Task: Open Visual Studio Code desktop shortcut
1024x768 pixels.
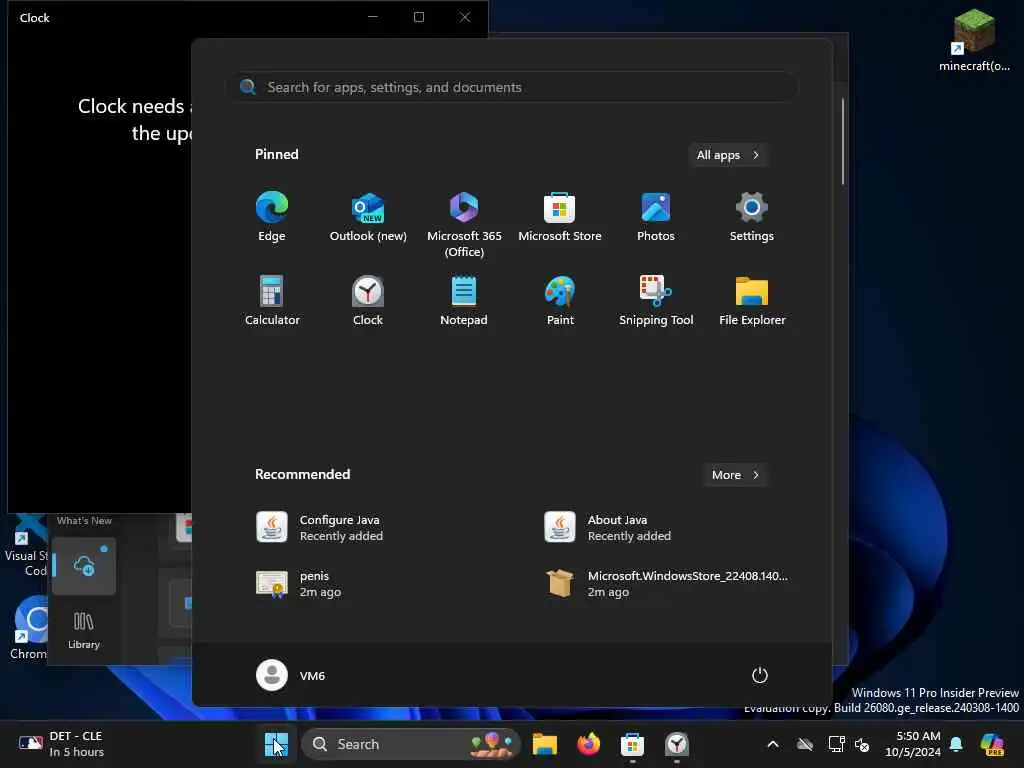Action: 26,546
